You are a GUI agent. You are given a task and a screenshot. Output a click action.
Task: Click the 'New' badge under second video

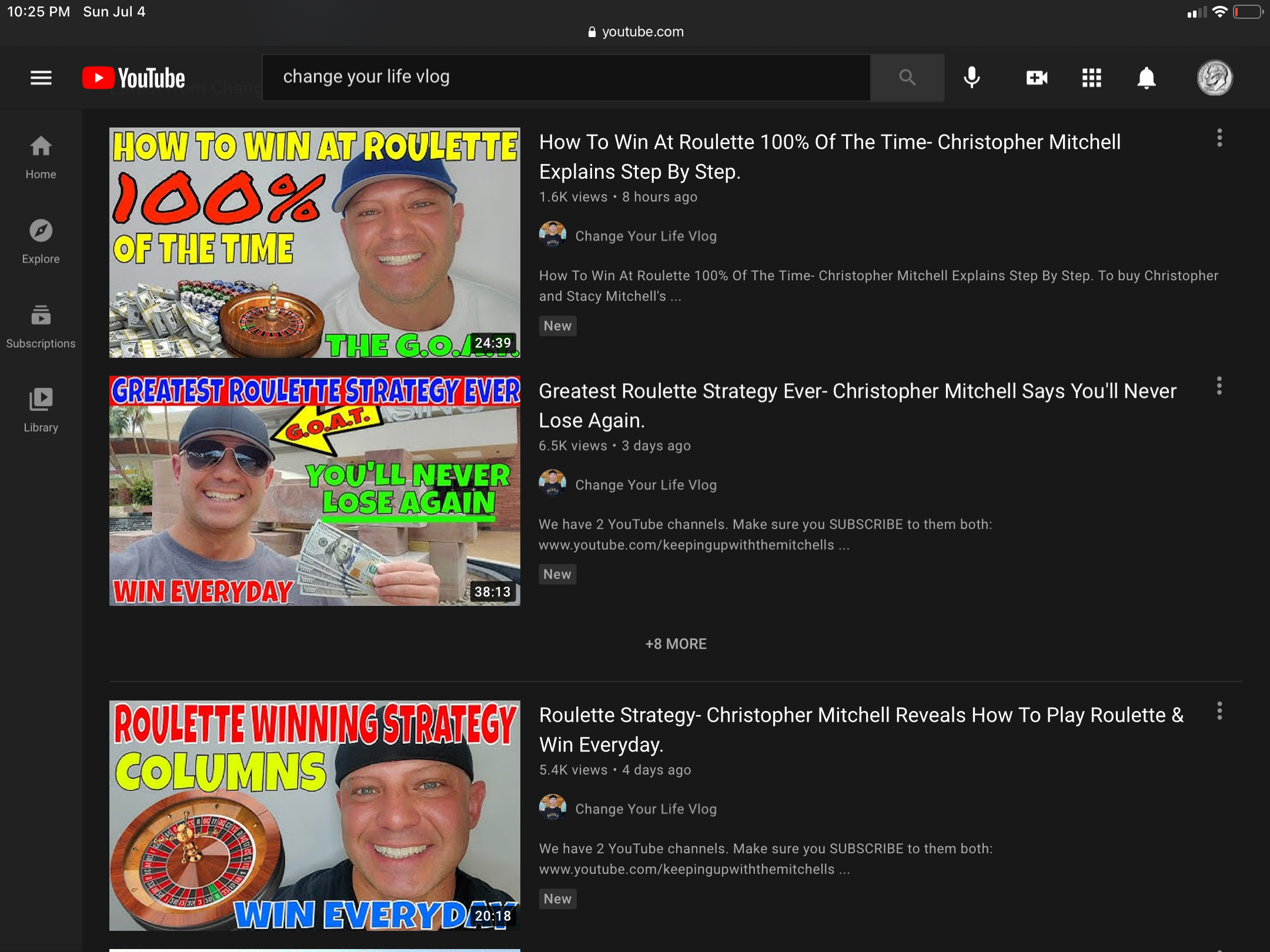coord(557,574)
